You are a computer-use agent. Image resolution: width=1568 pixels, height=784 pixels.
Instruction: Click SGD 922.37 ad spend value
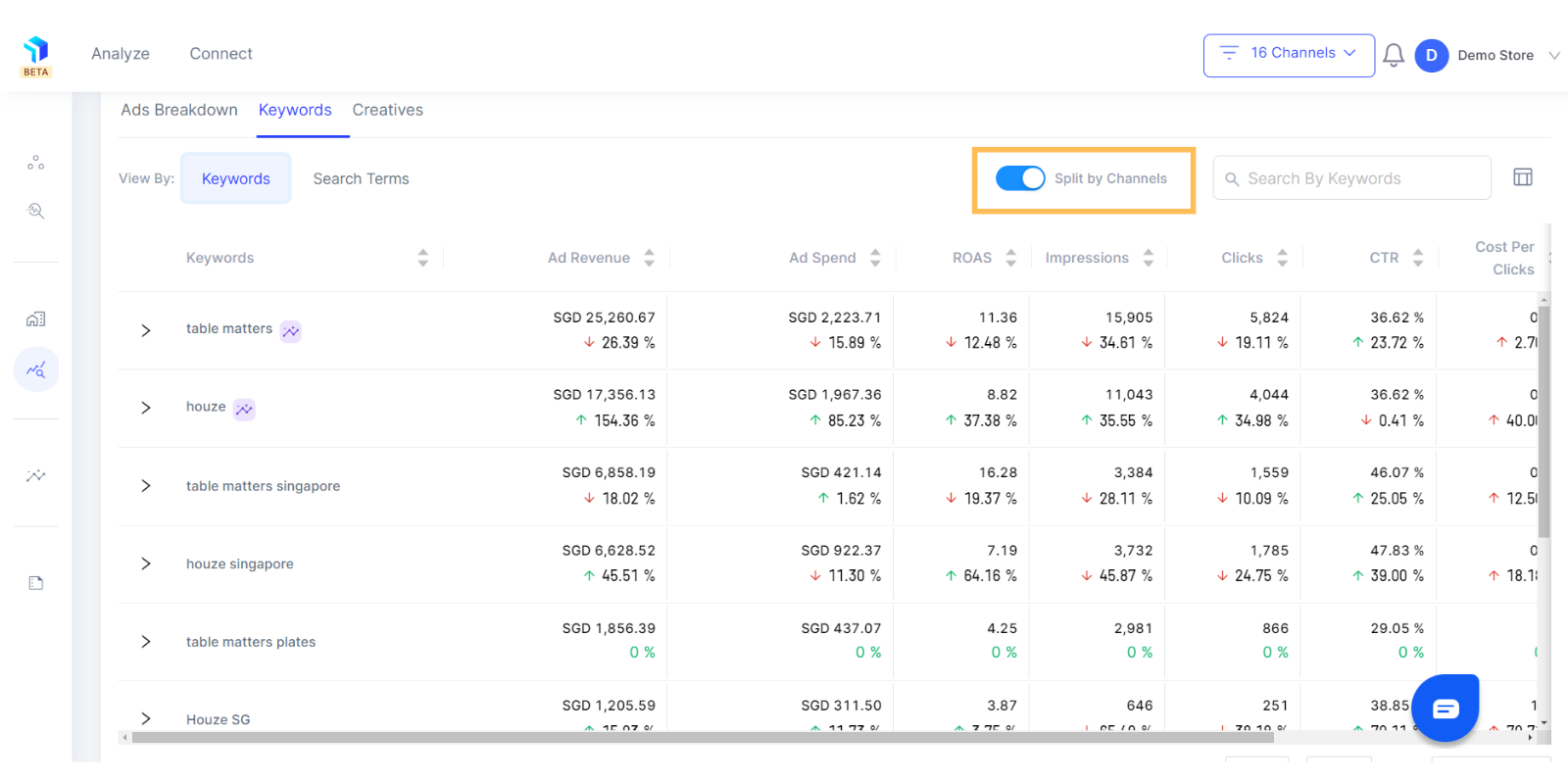tap(841, 551)
